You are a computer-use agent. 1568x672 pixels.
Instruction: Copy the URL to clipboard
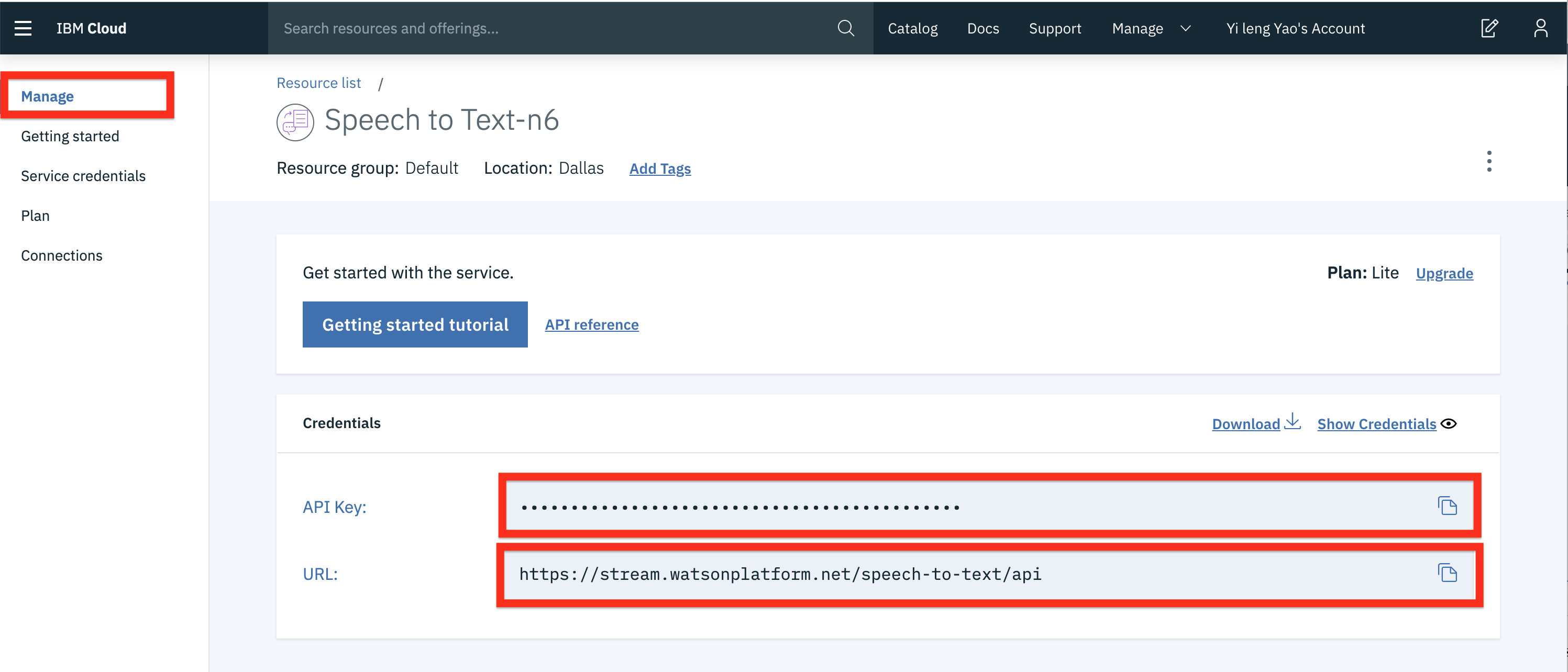[1447, 573]
